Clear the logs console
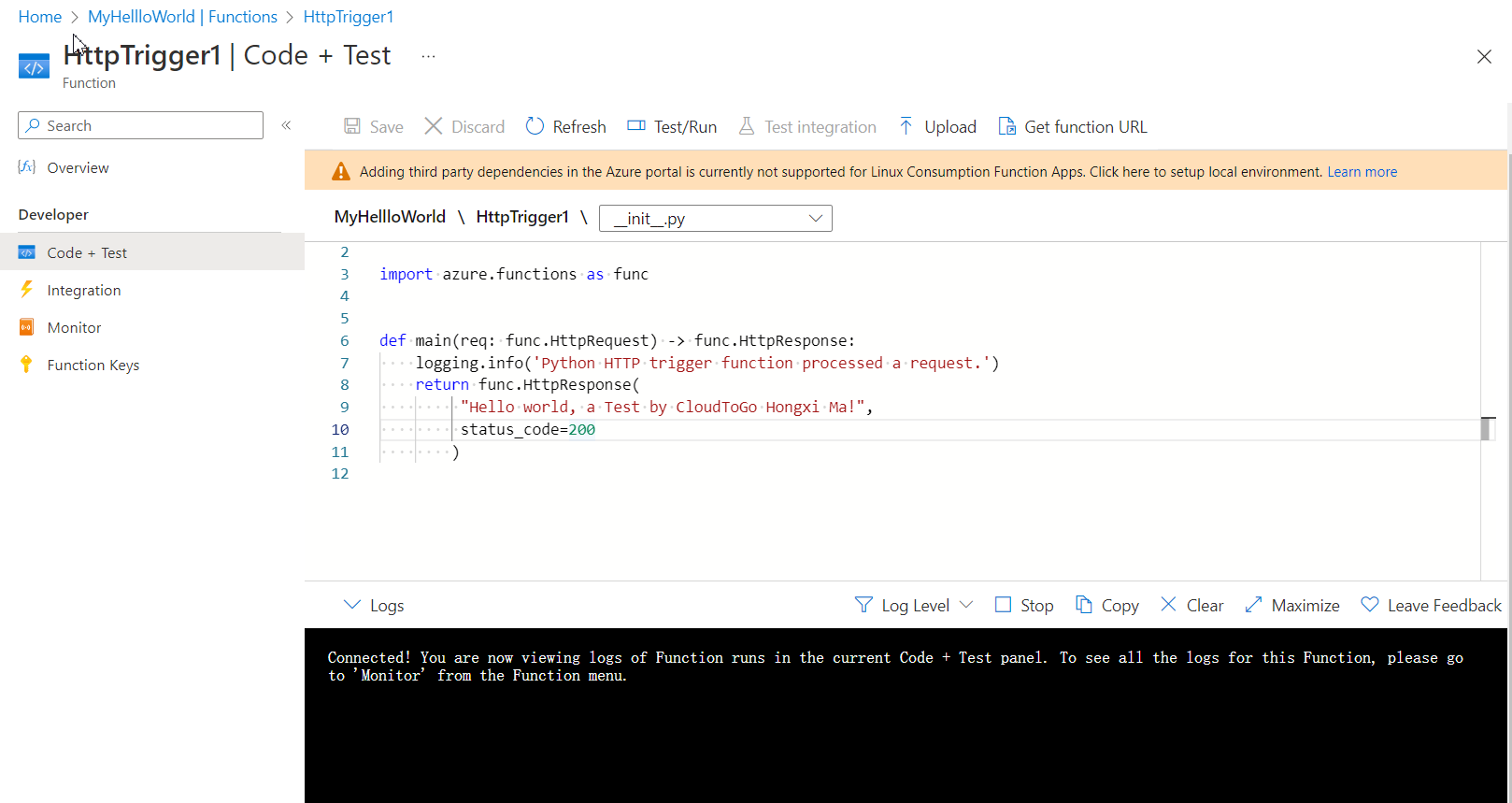1512x803 pixels. click(1191, 605)
